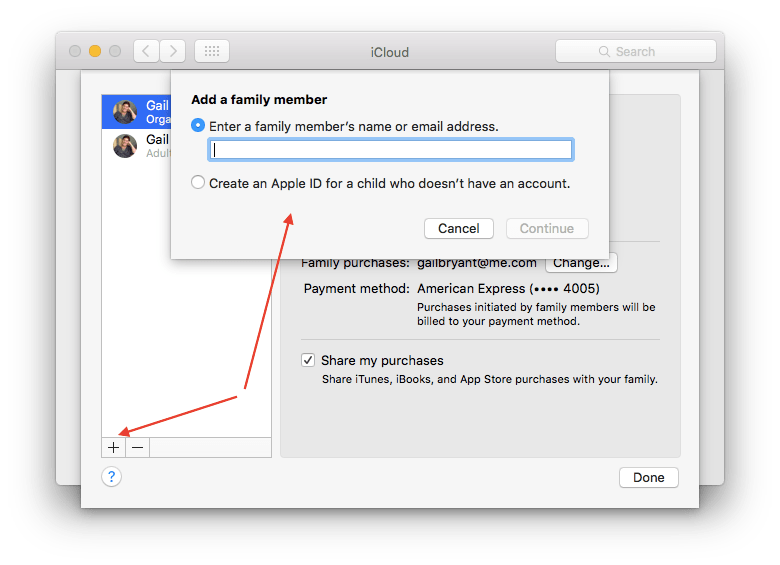Click the magnifier icon in Search

[x=604, y=52]
